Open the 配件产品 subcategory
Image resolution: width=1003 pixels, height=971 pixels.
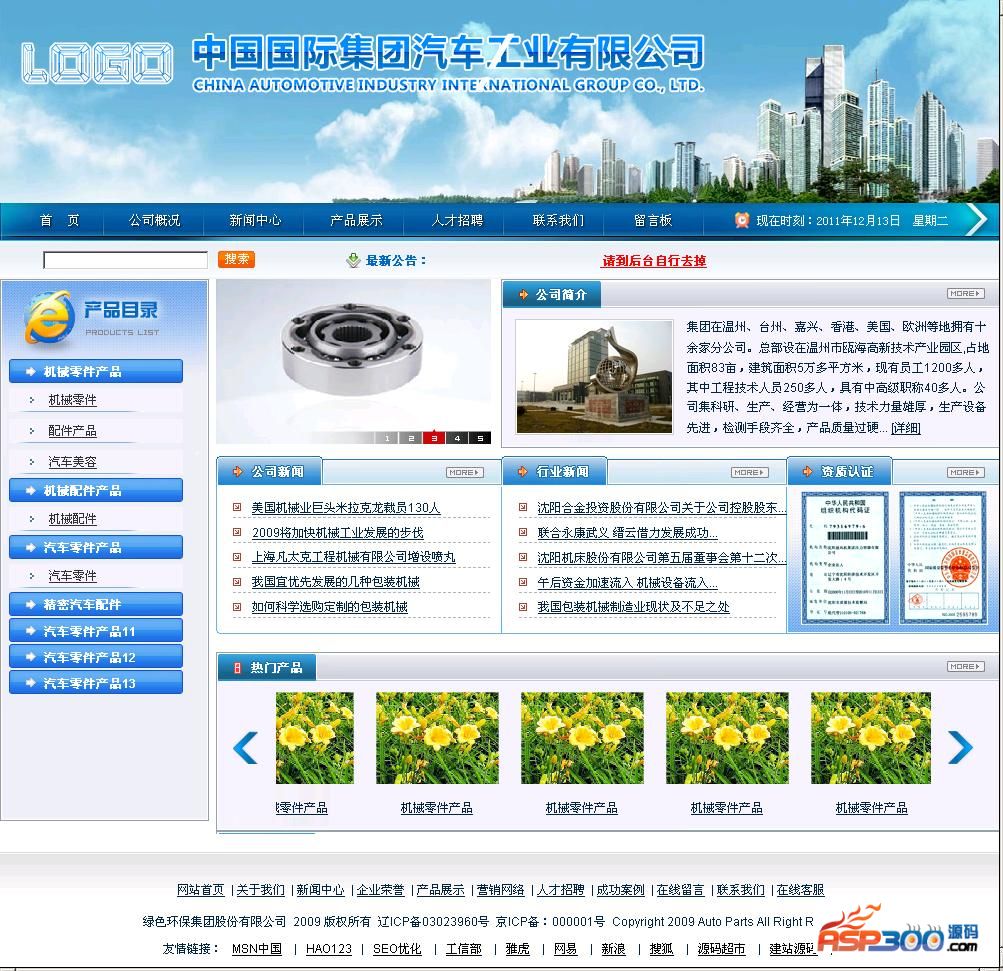coord(72,430)
